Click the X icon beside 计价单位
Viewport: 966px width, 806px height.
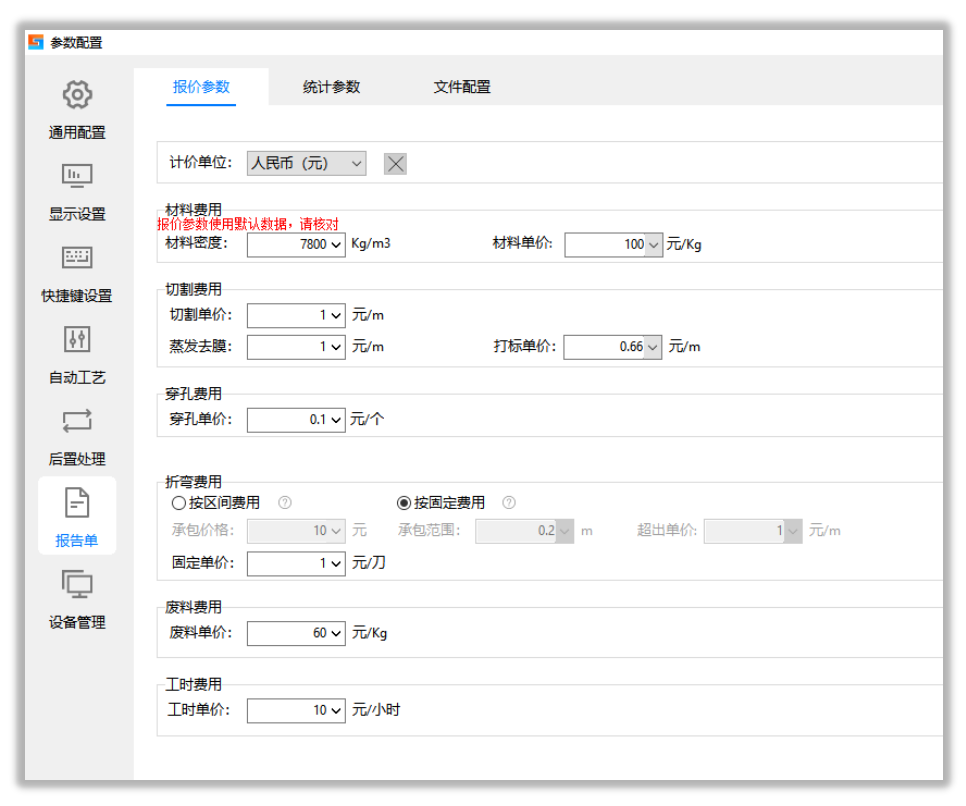click(x=395, y=164)
